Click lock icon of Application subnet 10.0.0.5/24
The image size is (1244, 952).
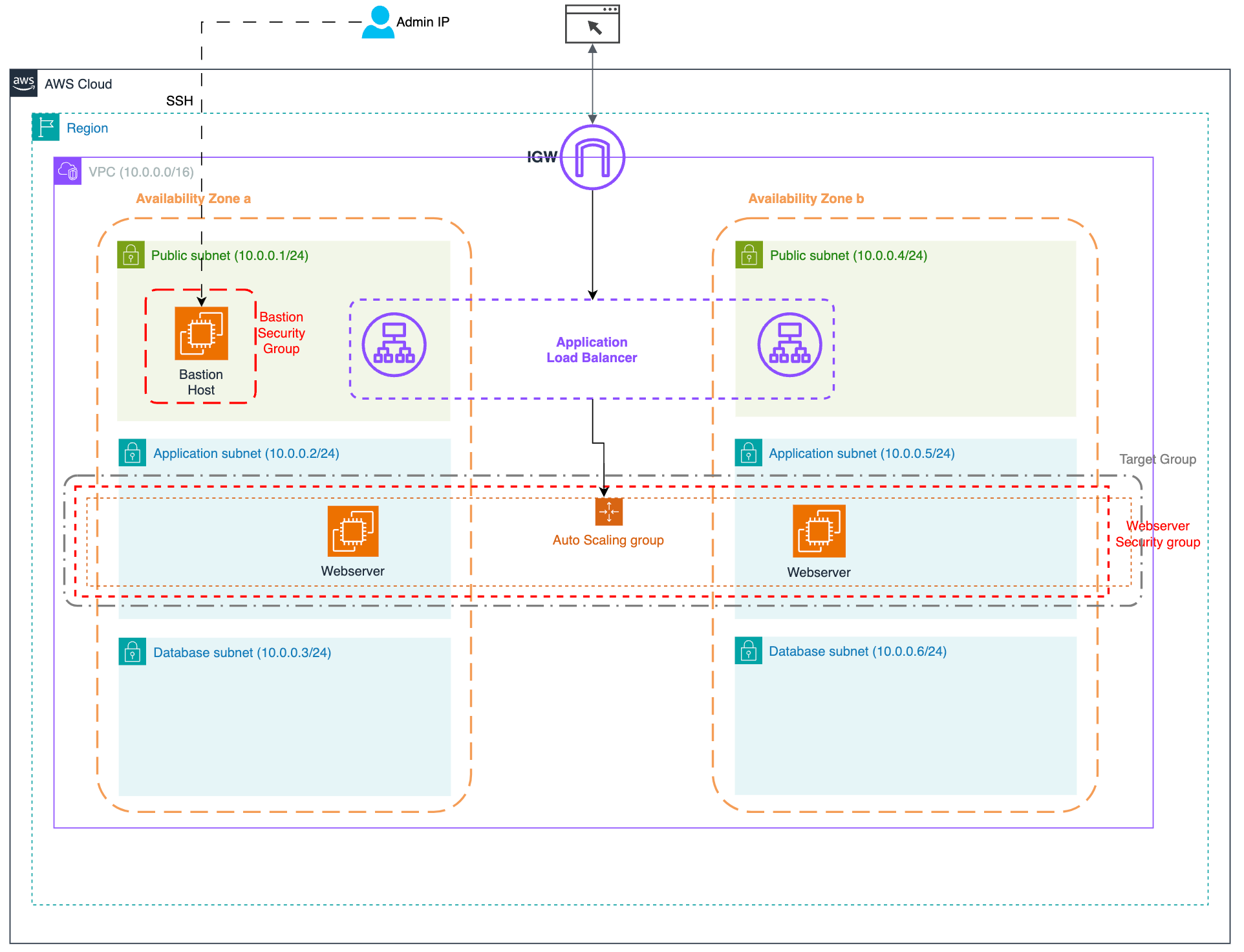pos(749,453)
